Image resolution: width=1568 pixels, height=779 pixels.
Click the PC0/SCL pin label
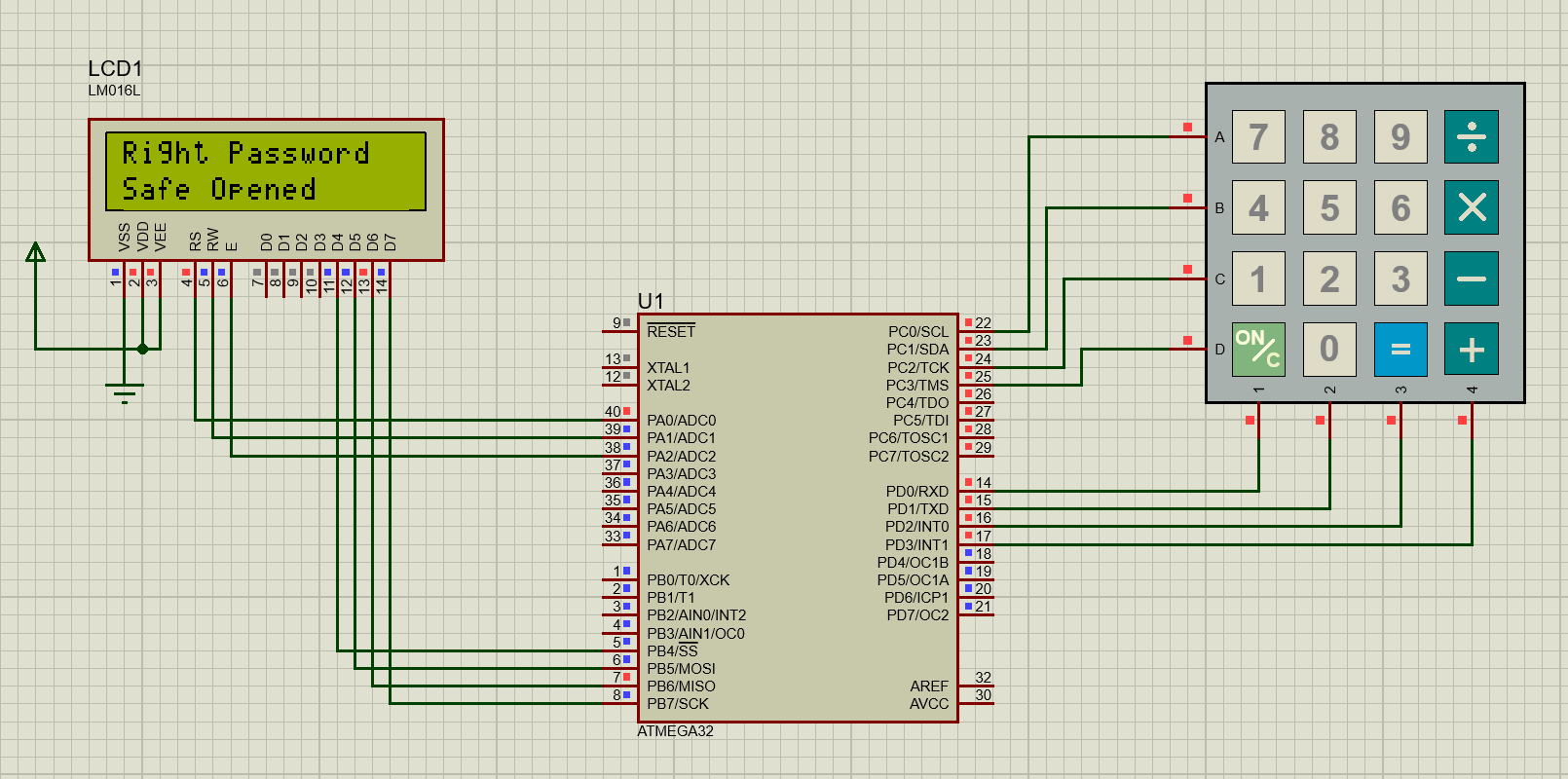pyautogui.click(x=918, y=331)
